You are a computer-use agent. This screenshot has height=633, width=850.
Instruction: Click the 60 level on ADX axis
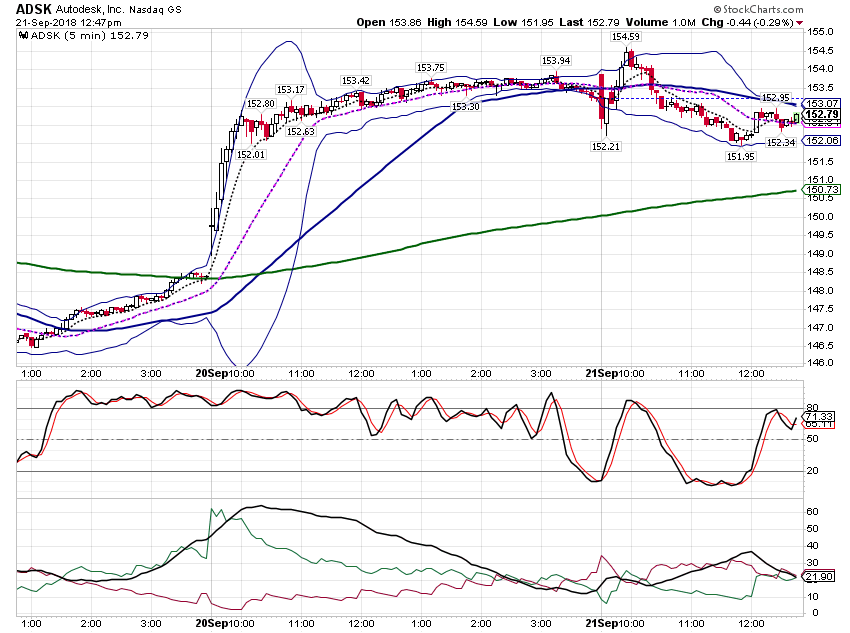tap(813, 512)
